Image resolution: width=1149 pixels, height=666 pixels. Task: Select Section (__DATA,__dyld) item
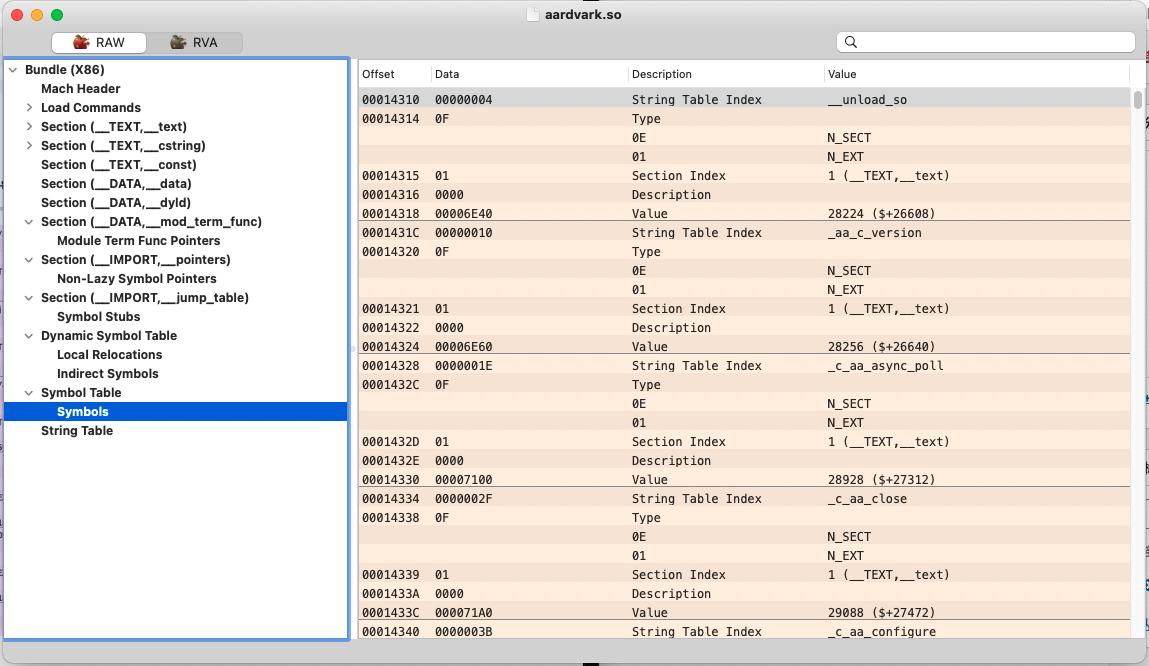[x=116, y=203]
